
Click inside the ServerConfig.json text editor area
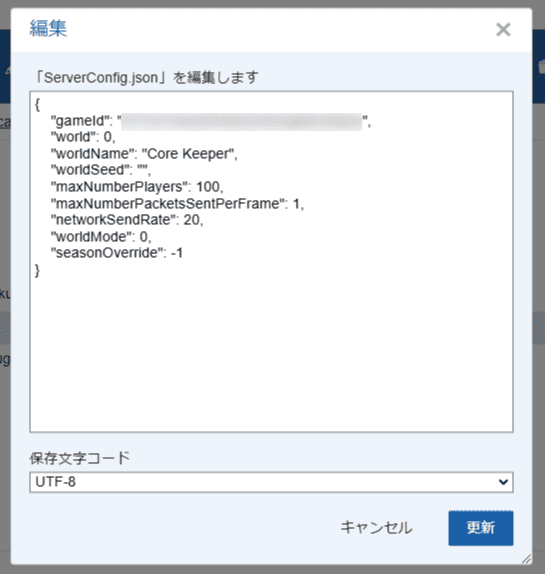[271, 261]
